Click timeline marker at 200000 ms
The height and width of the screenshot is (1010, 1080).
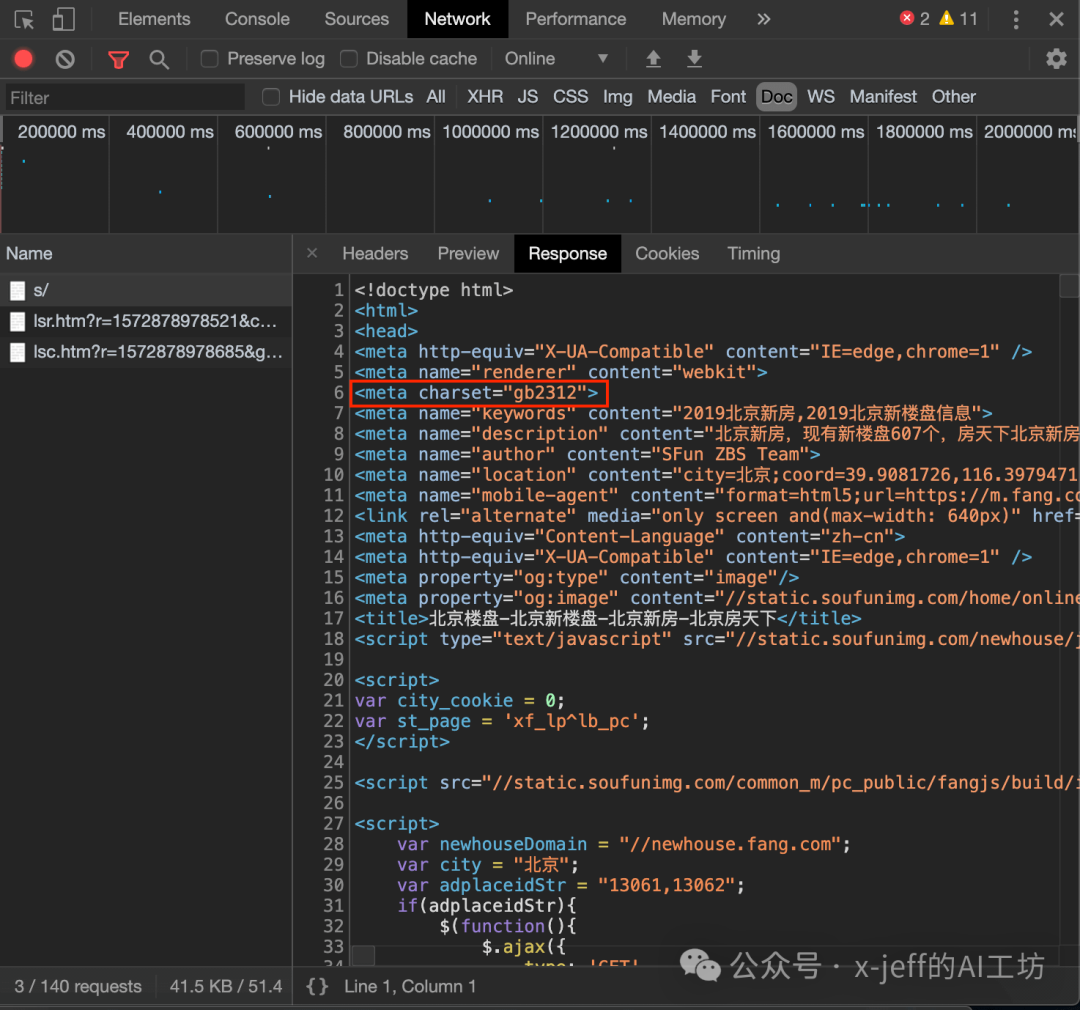point(61,132)
